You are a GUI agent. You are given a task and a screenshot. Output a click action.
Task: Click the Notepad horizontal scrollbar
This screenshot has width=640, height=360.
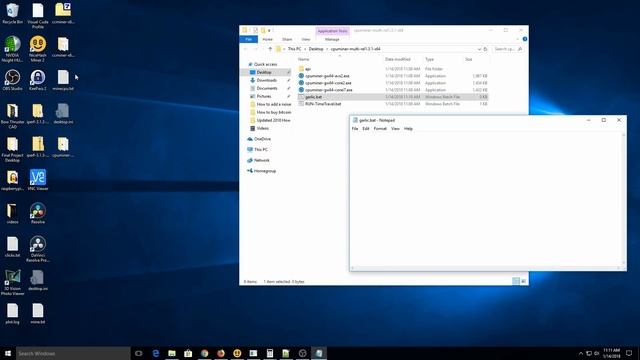coord(485,268)
